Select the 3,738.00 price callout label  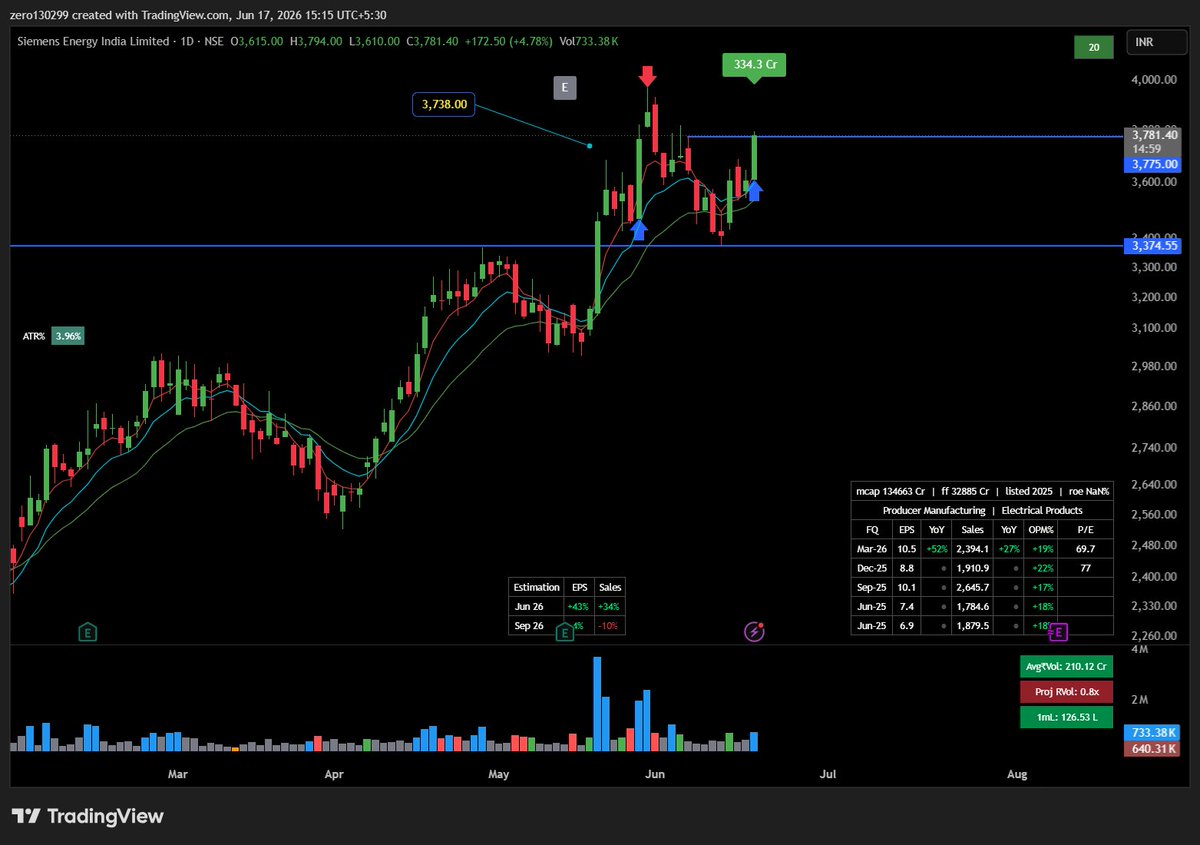[x=444, y=104]
